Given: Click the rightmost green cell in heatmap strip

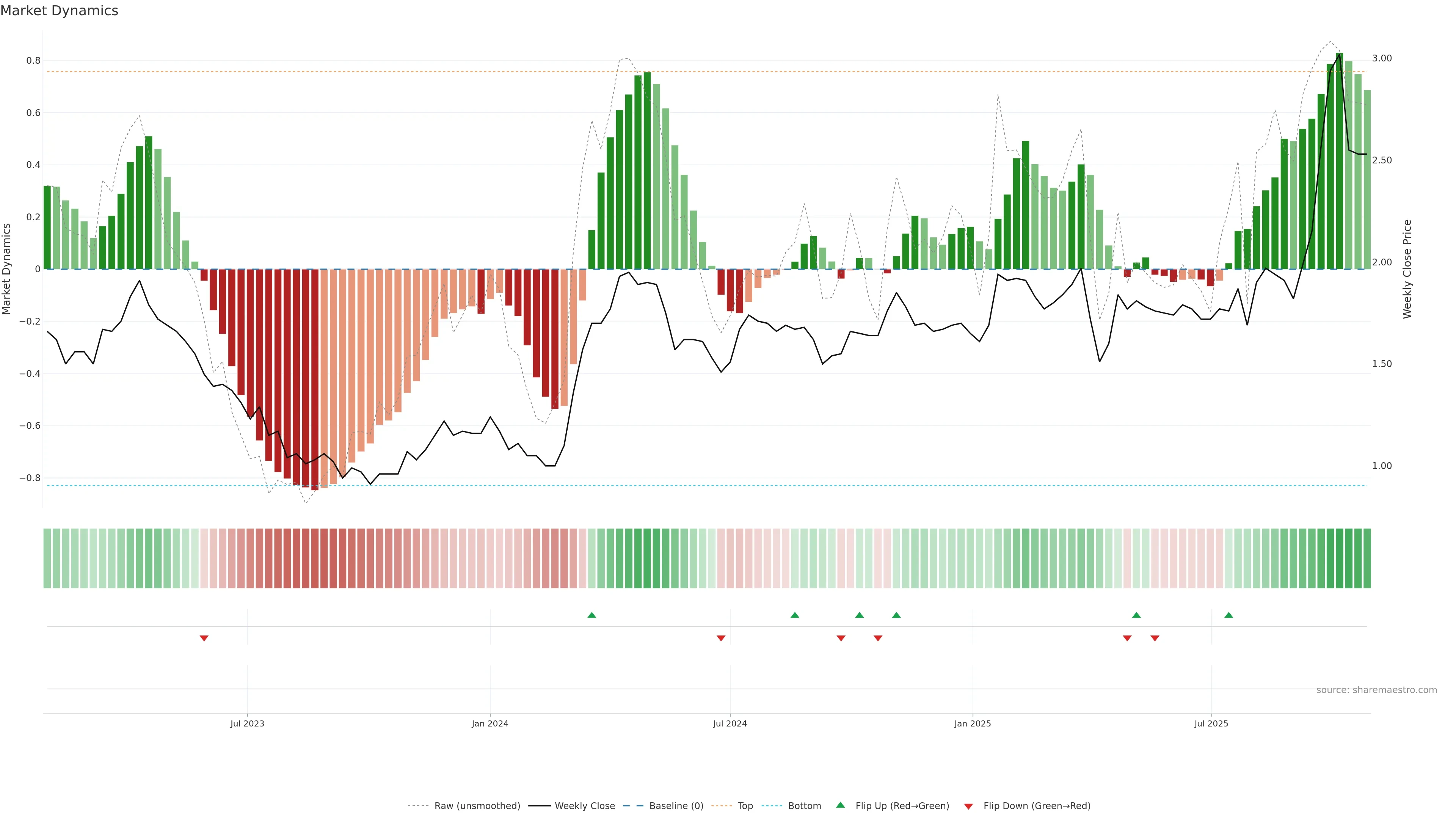Looking at the screenshot, I should [1367, 559].
